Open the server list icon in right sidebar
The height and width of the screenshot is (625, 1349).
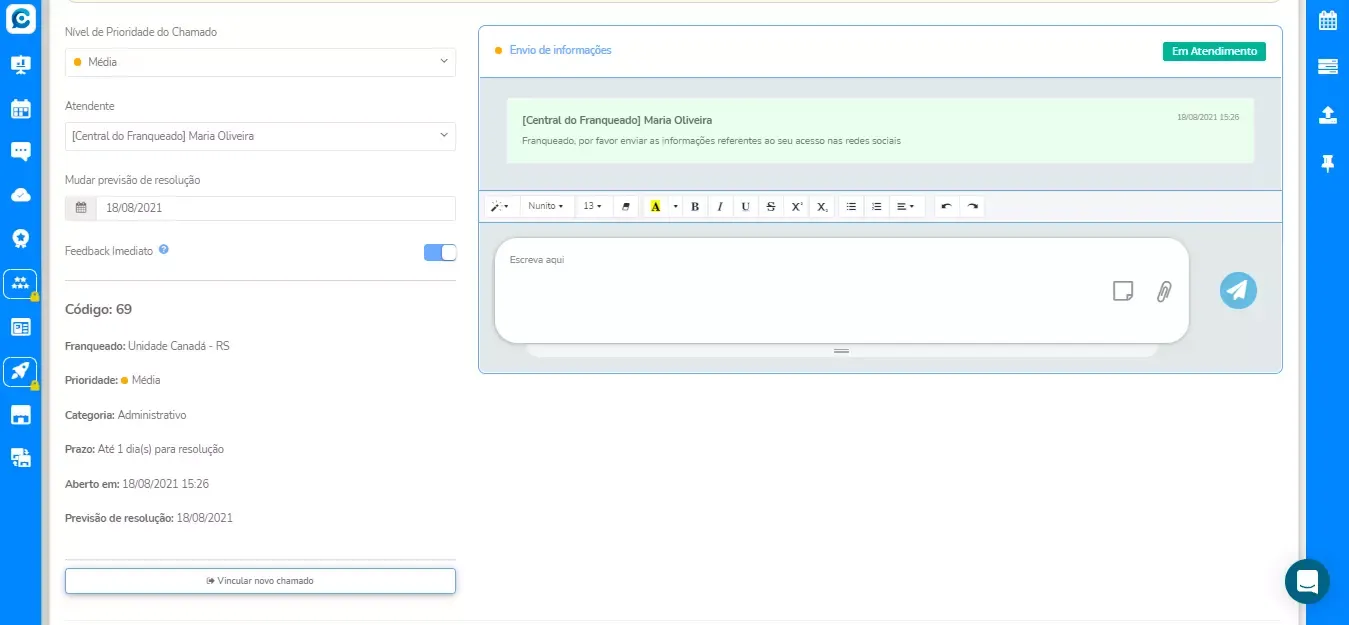tap(1328, 66)
